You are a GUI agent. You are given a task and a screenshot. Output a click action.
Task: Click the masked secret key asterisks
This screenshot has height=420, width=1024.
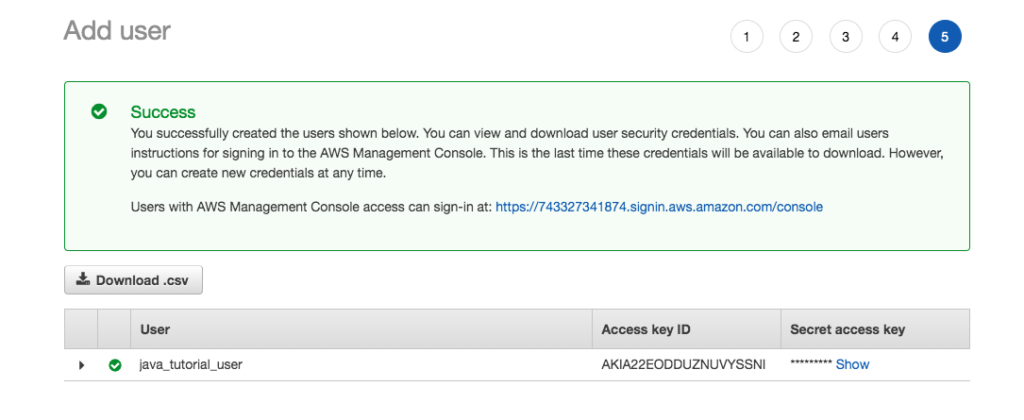pyautogui.click(x=811, y=364)
